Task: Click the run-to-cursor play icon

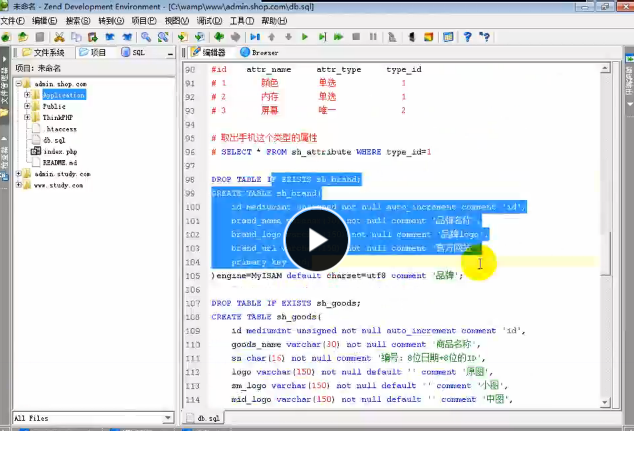Action: (322, 37)
